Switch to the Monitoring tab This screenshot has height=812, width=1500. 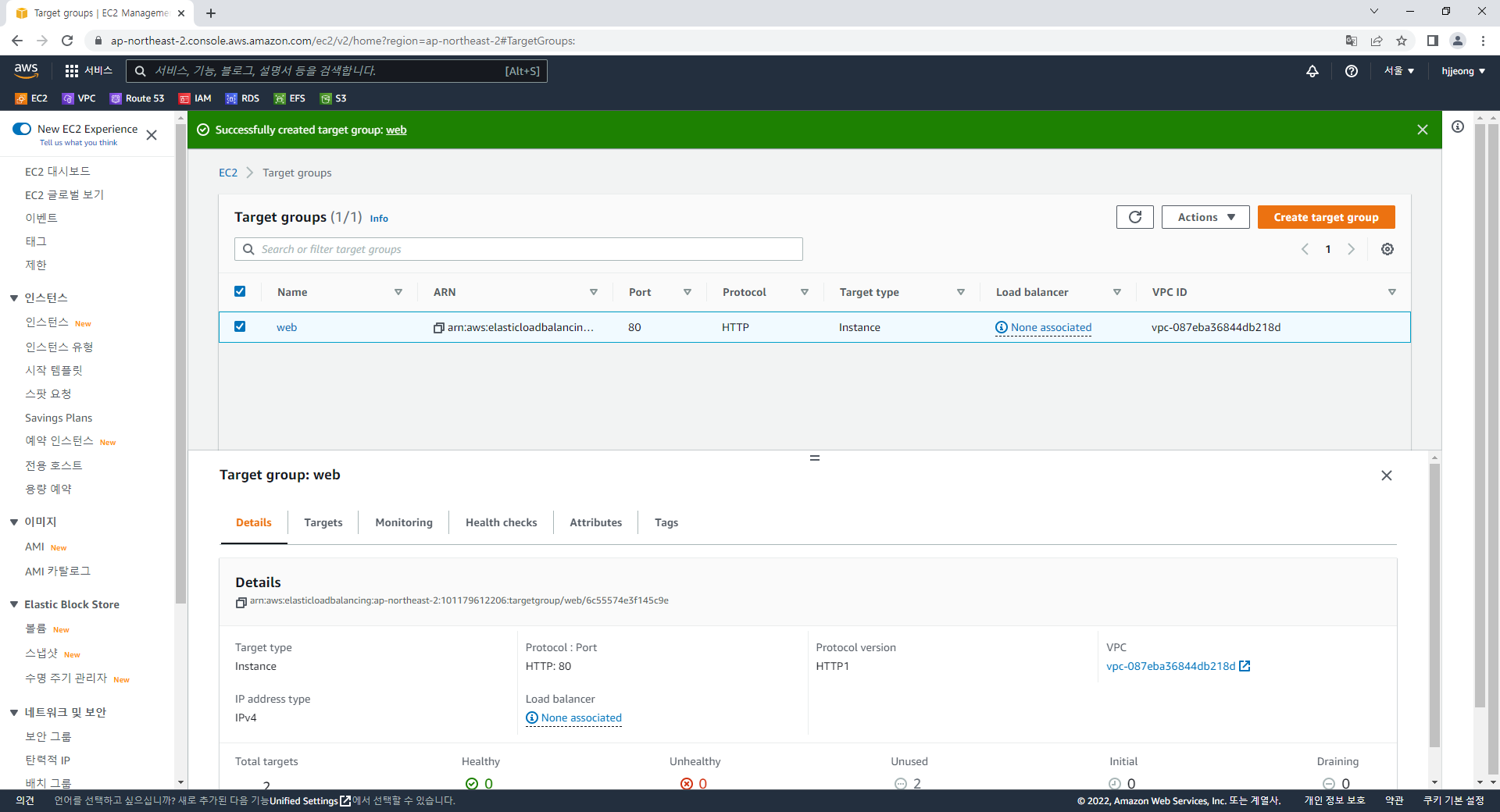[x=404, y=522]
